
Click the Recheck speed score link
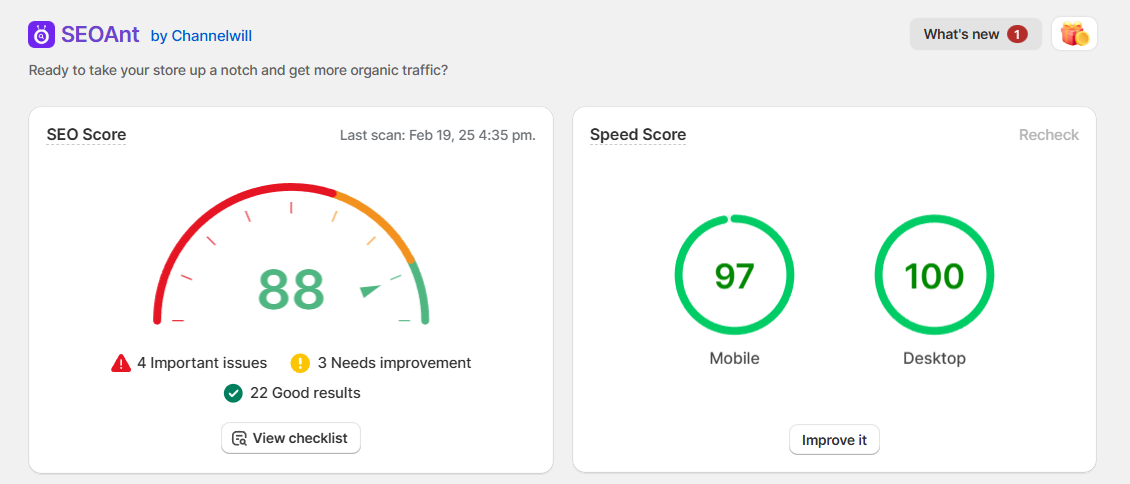coord(1048,135)
